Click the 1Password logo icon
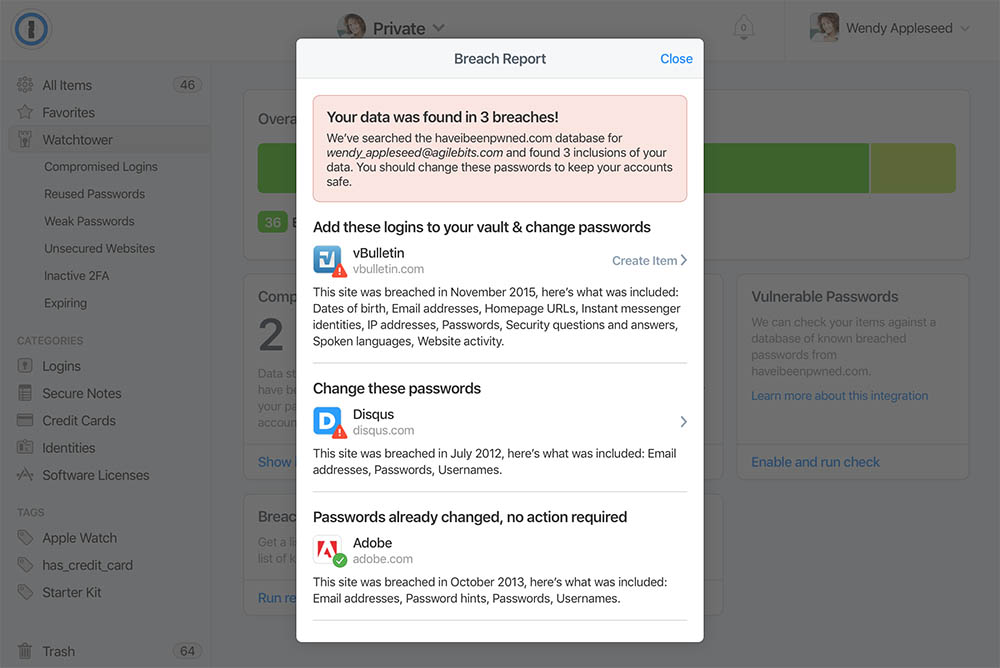Viewport: 1000px width, 668px height. point(31,29)
